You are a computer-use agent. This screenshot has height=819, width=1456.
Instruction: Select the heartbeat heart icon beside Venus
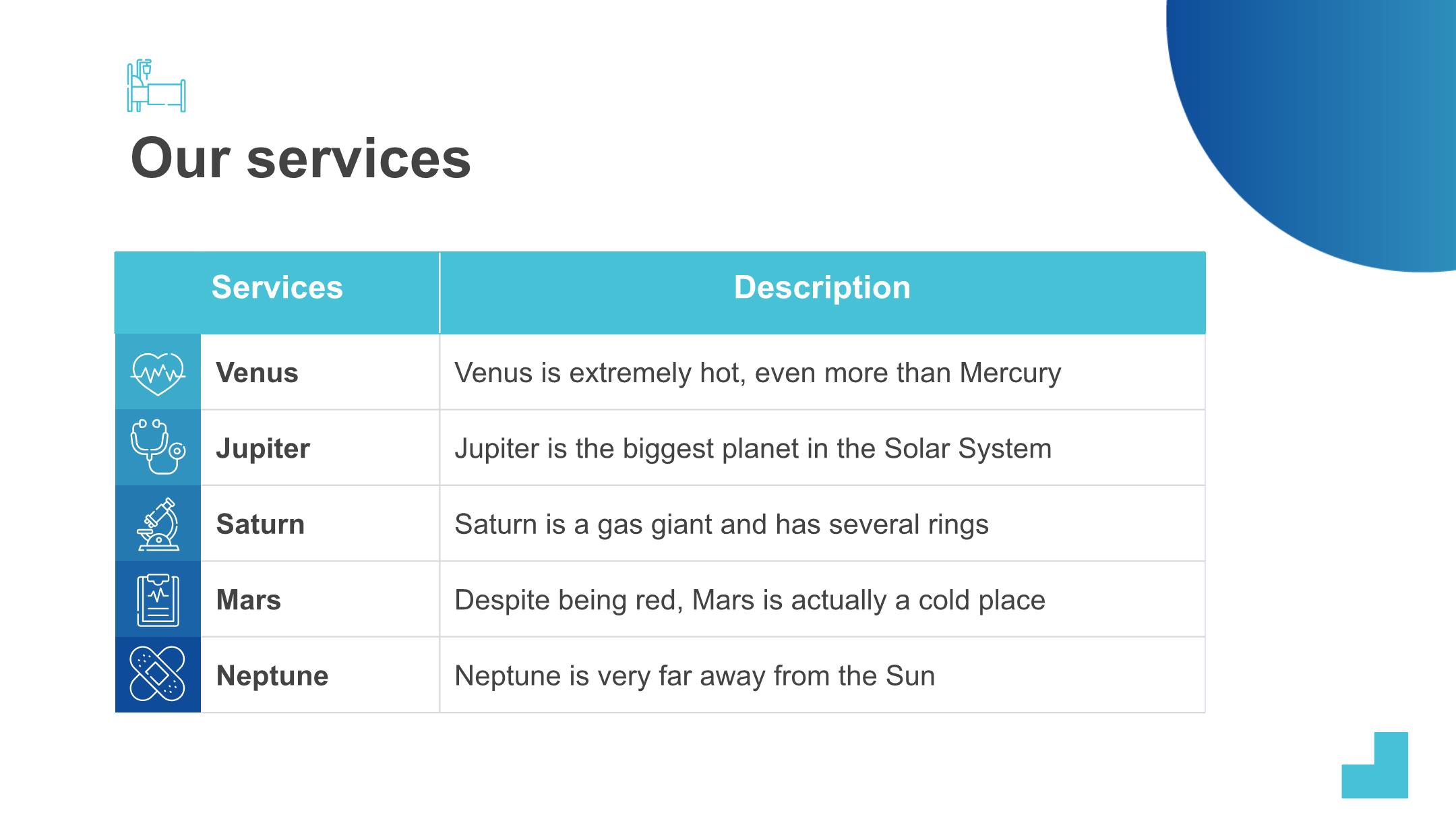click(158, 373)
